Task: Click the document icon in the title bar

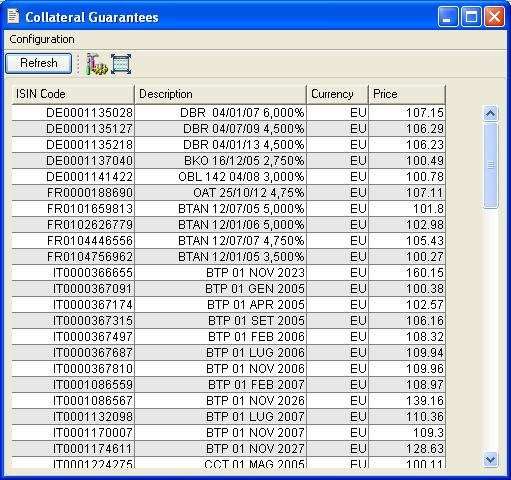Action: [13, 16]
